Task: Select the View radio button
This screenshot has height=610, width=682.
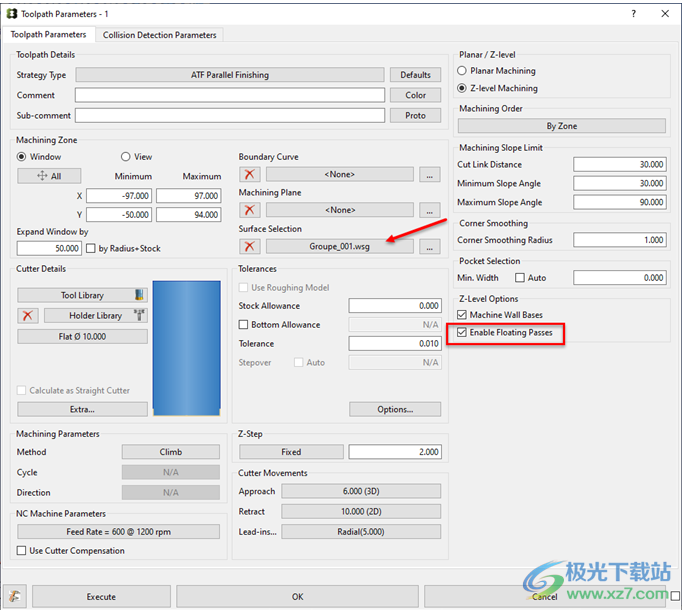Action: [126, 157]
